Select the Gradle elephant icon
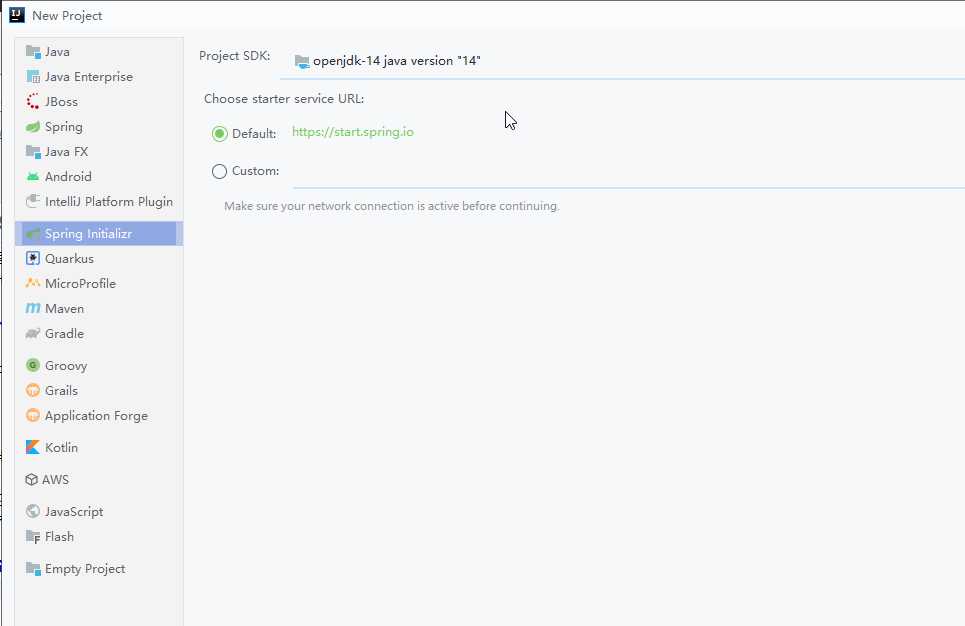The height and width of the screenshot is (626, 965). (33, 334)
